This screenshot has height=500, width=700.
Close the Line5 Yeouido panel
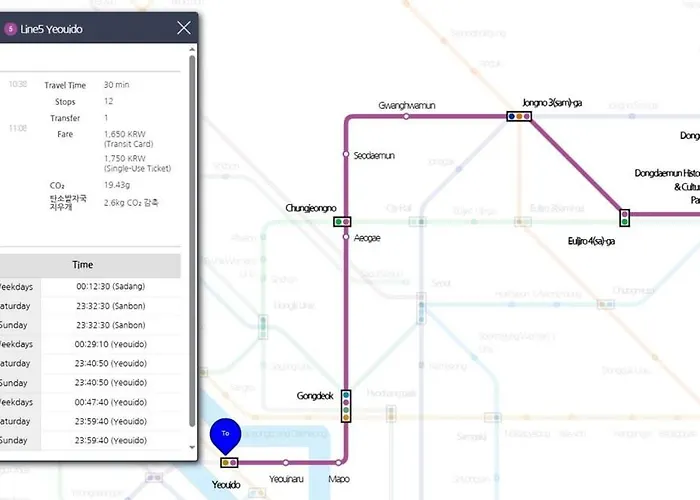pyautogui.click(x=184, y=28)
